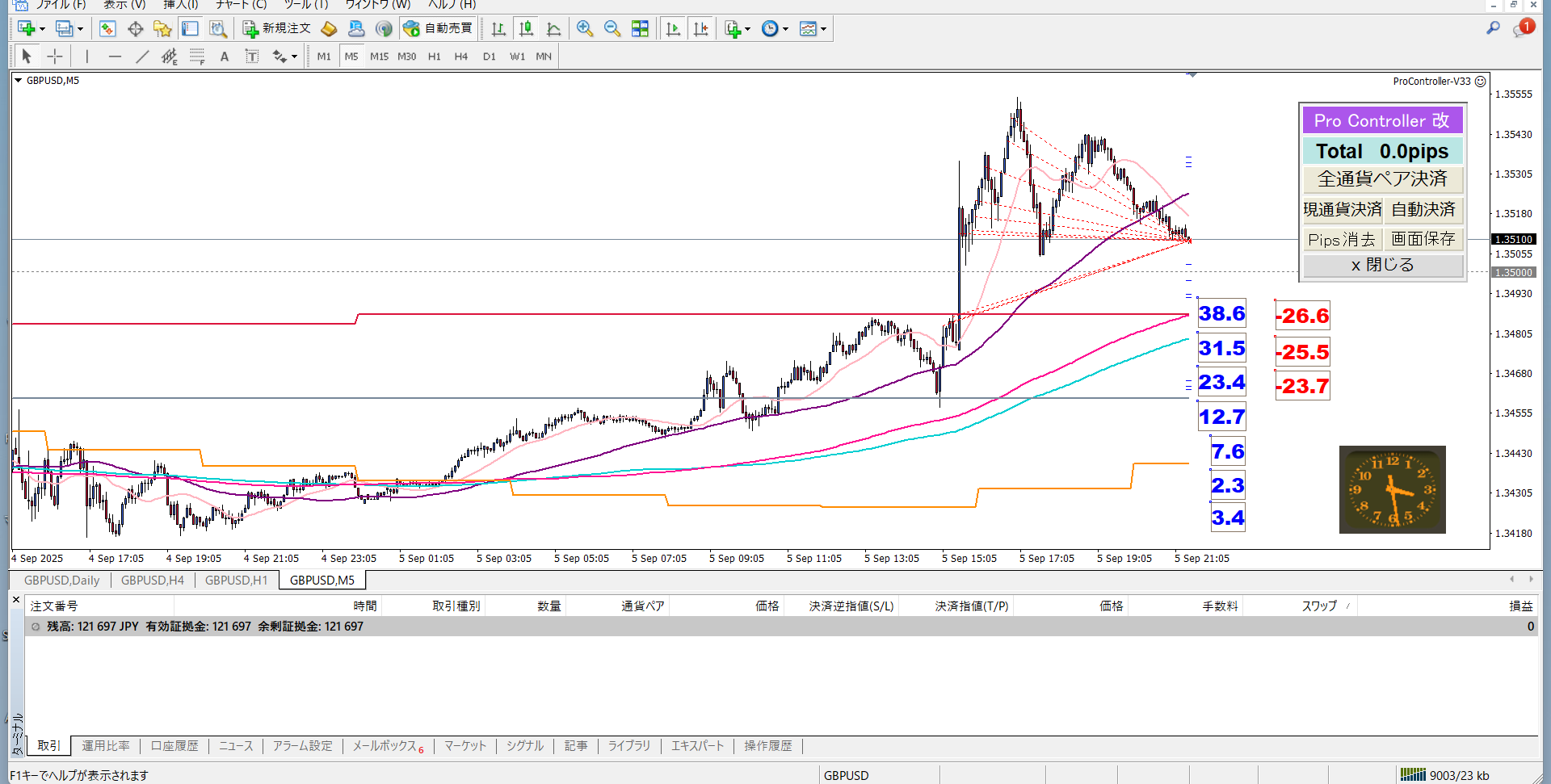Open the Market Watch window icon

coord(107,29)
